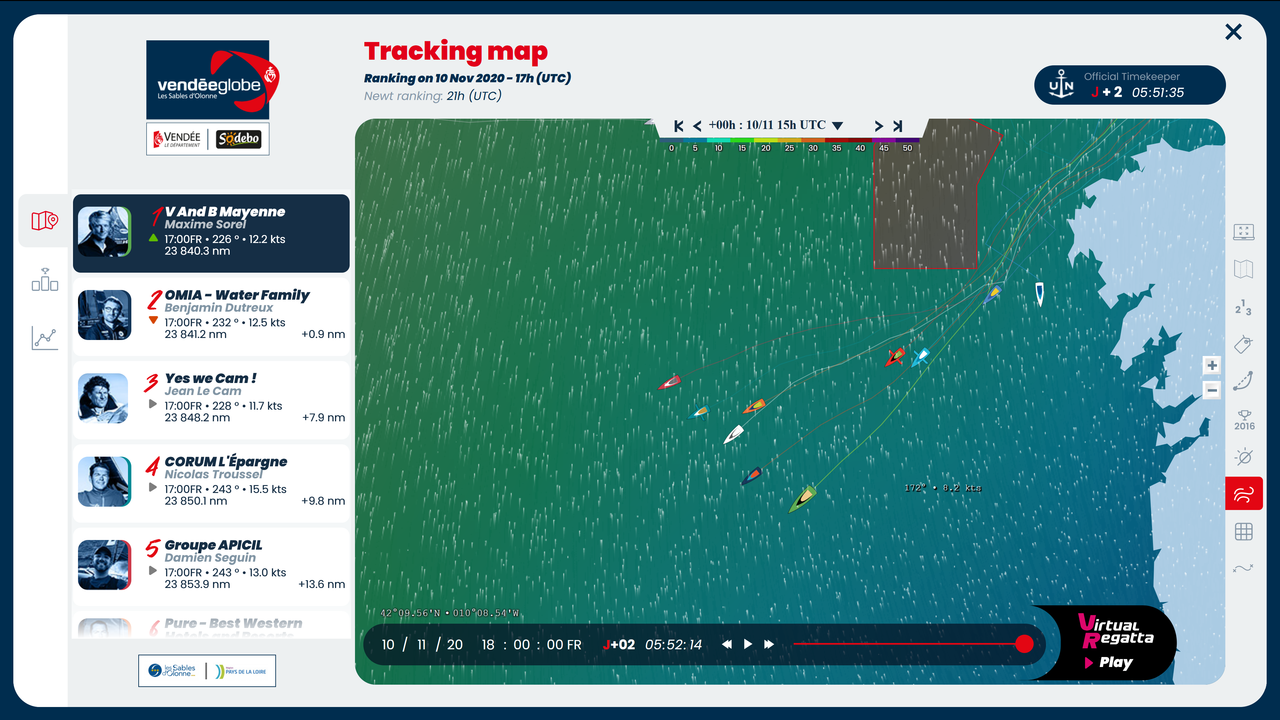Click 'Ranking on 10 Nov 2020 - 17h (UTC)'

point(467,78)
